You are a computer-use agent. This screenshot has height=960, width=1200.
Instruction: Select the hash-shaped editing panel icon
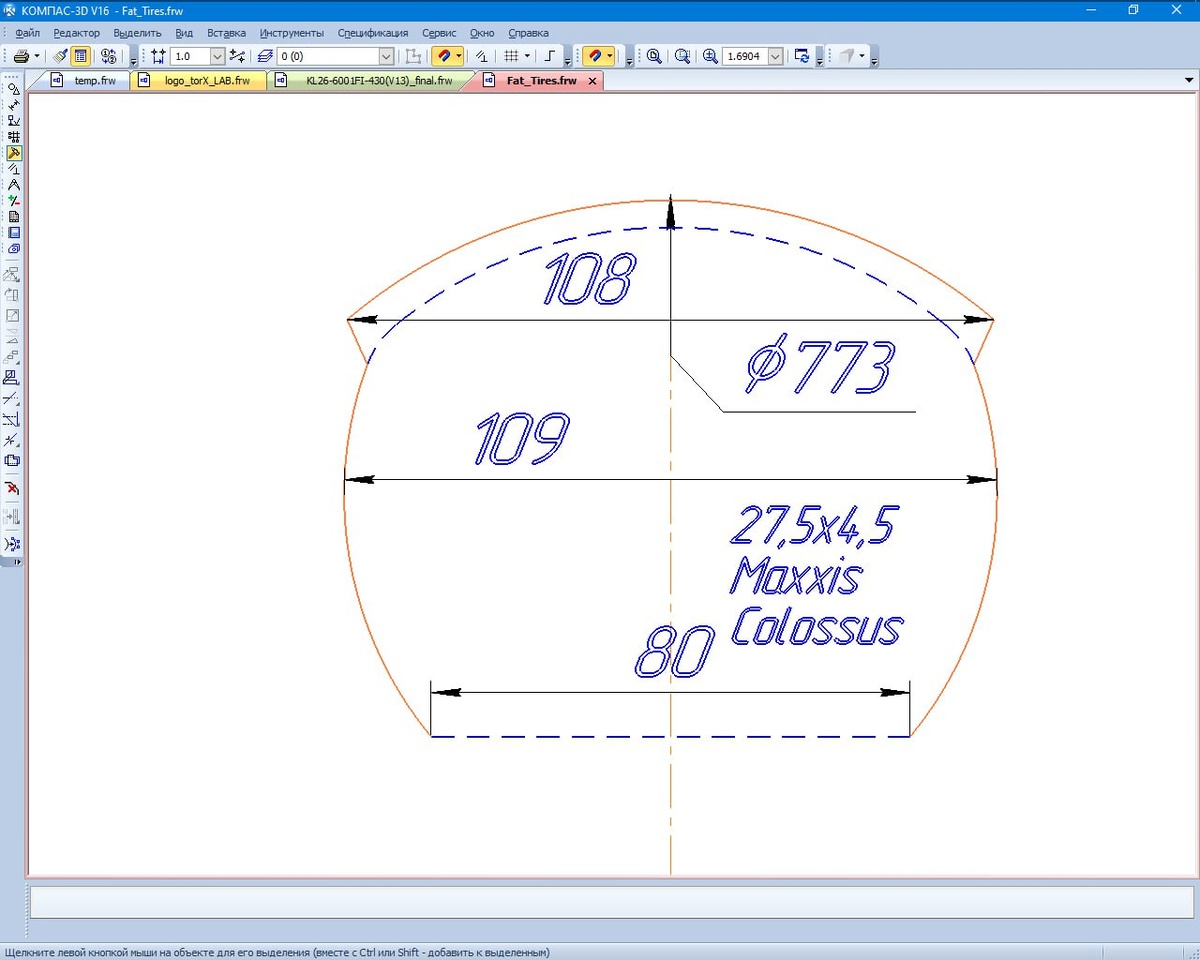tap(14, 137)
